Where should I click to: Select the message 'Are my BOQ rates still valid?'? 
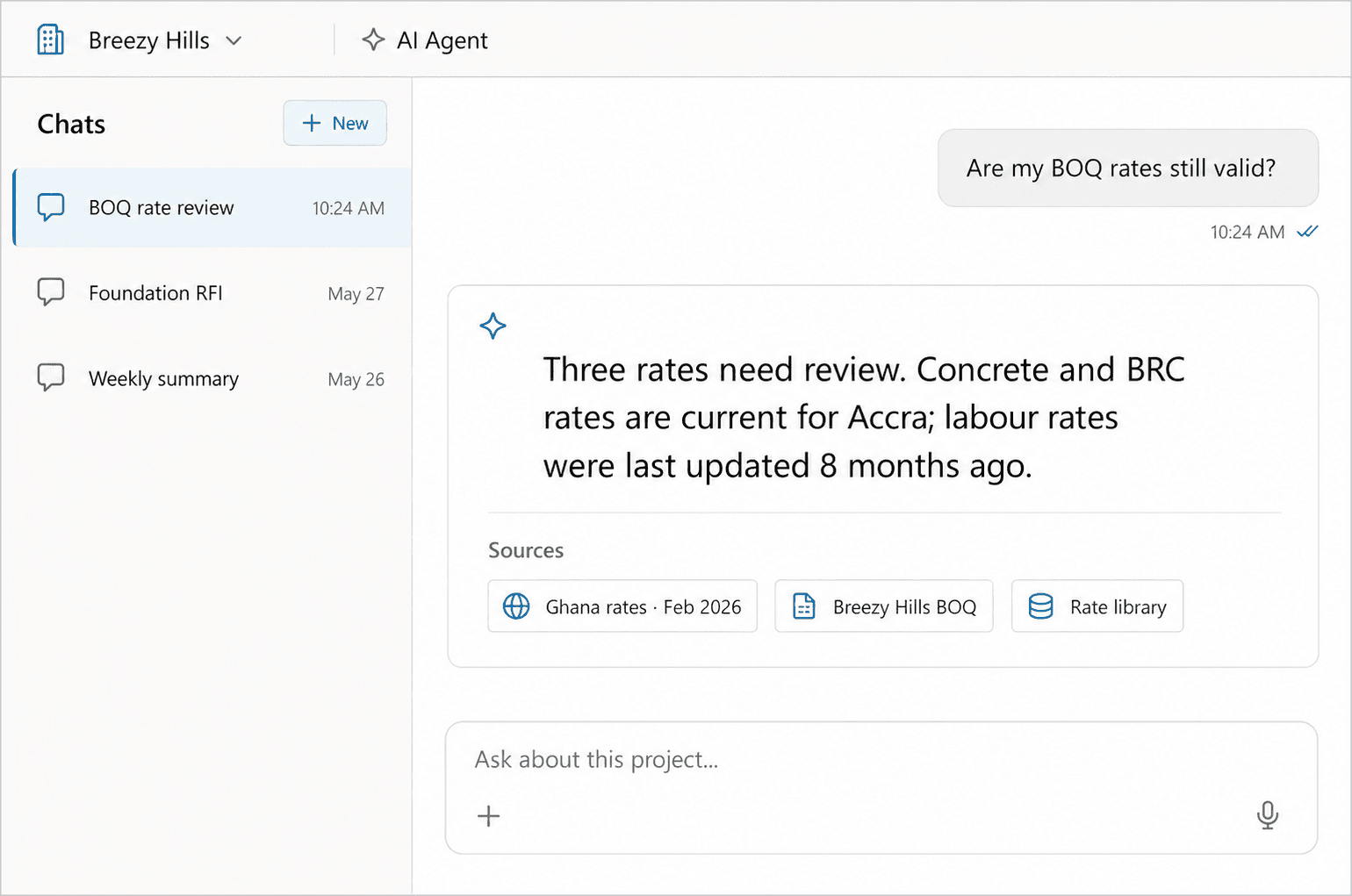point(1128,168)
